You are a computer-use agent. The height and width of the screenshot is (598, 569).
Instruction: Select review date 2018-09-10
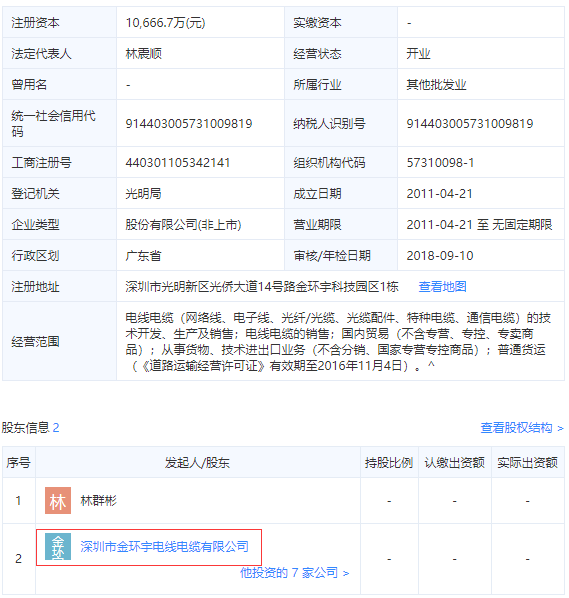tap(440, 256)
